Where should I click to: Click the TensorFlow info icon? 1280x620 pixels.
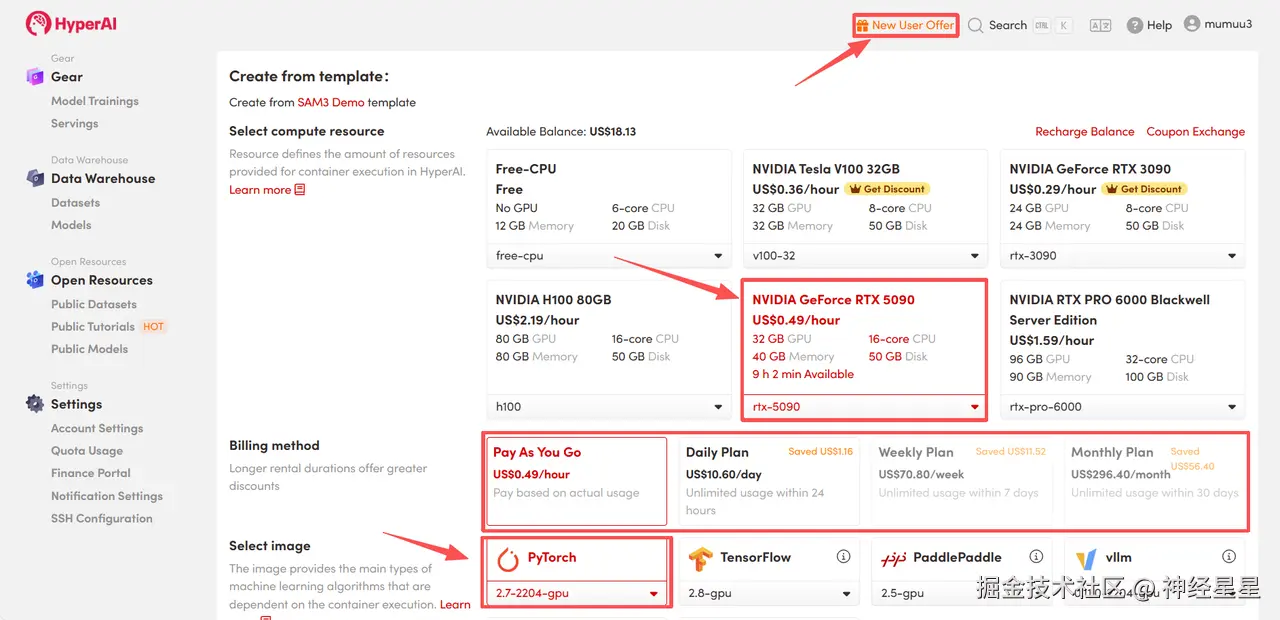click(x=843, y=557)
